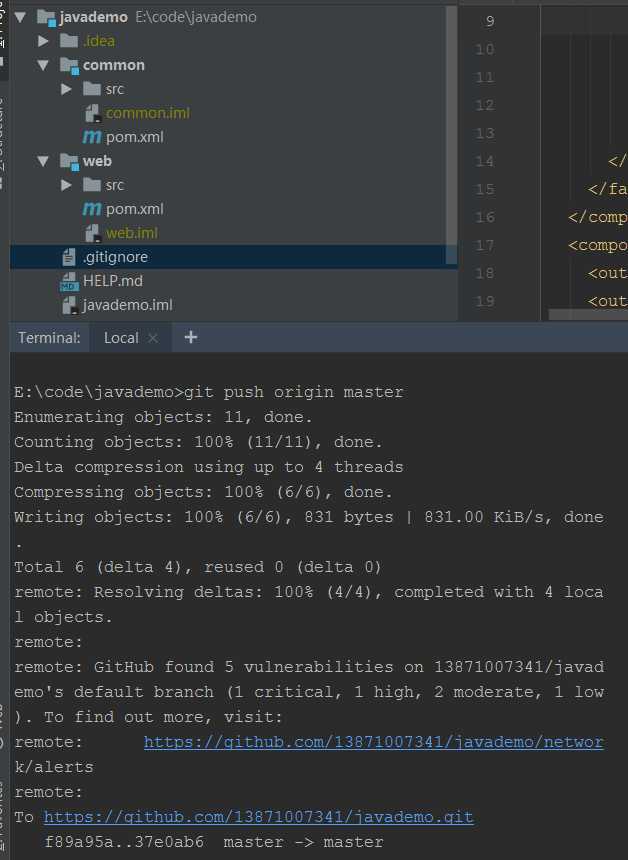Click the common.iml file icon
Viewport: 628px width, 860px height.
click(93, 113)
